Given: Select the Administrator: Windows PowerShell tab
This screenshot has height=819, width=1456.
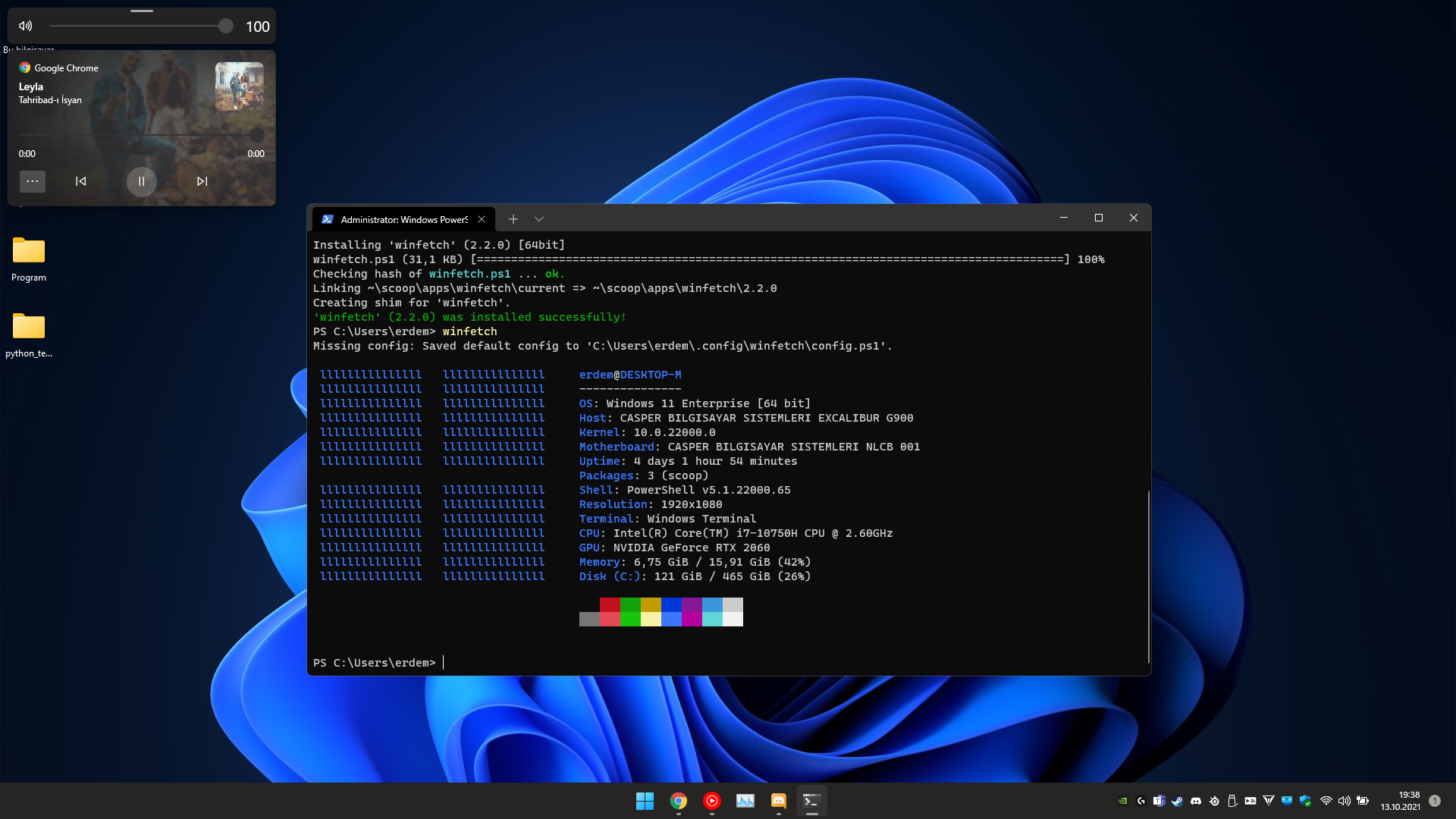Looking at the screenshot, I should pos(403,219).
